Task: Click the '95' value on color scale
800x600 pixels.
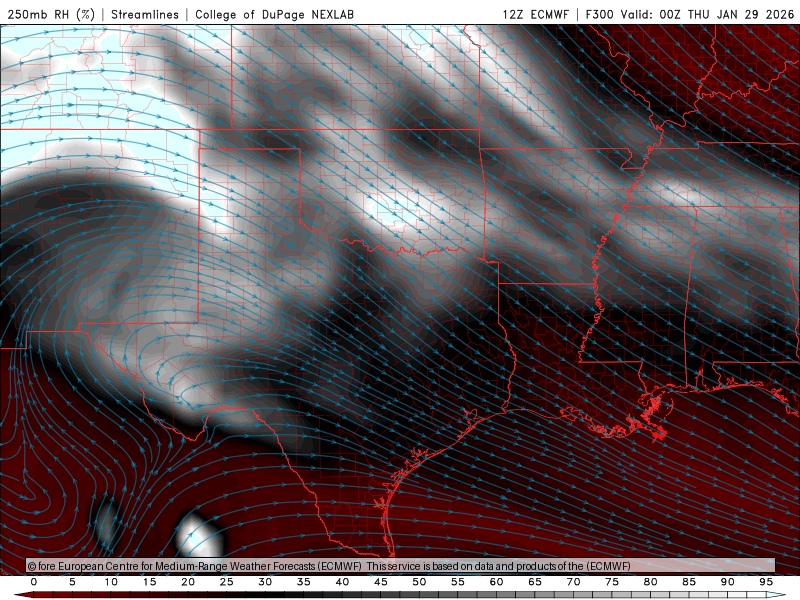Action: pos(766,582)
